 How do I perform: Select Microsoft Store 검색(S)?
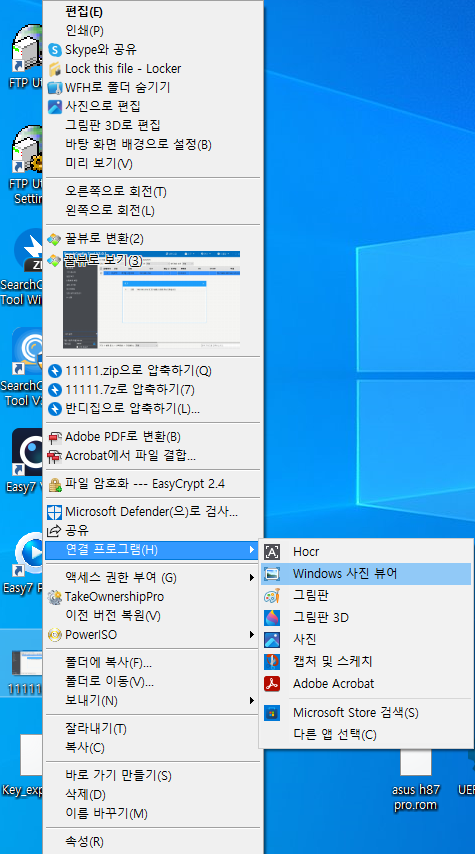click(366, 713)
